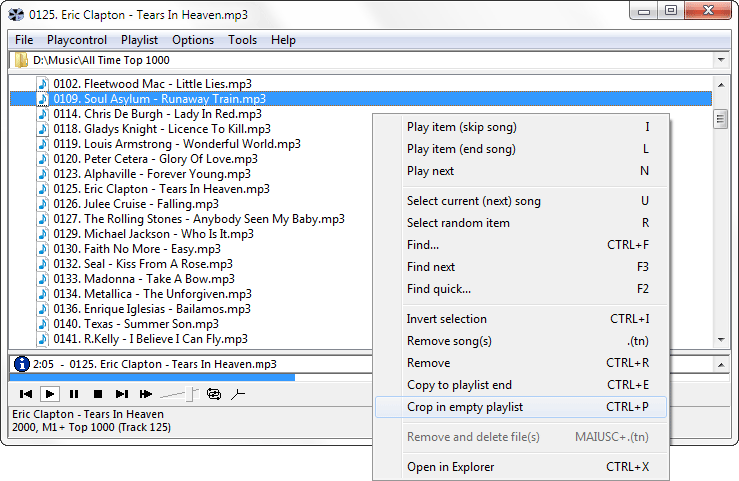Select '0136. Enrique Iglesias - Bailamos.mp3'
This screenshot has height=481, width=739.
pos(152,309)
